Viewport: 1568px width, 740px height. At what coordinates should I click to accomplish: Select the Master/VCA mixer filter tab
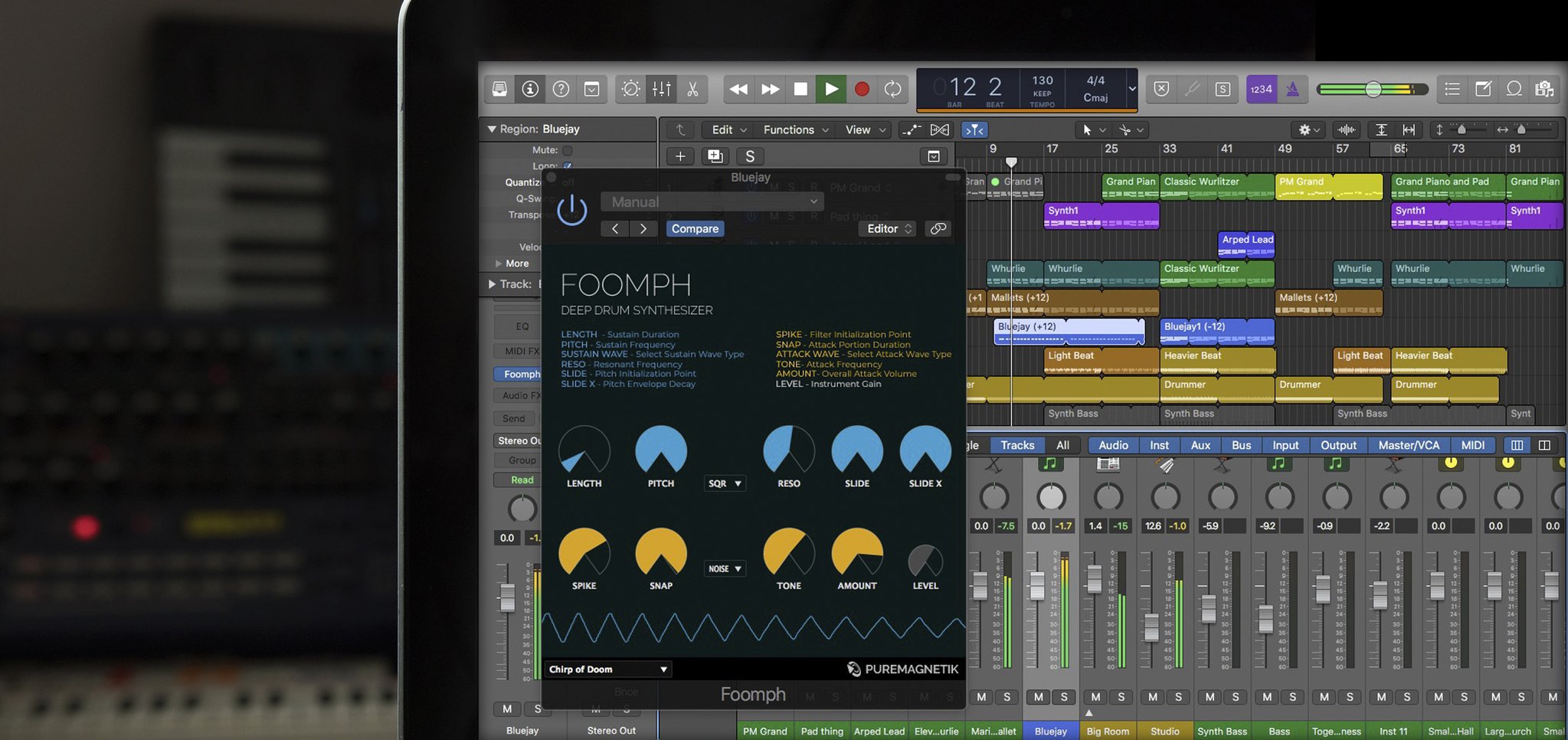coord(1408,445)
